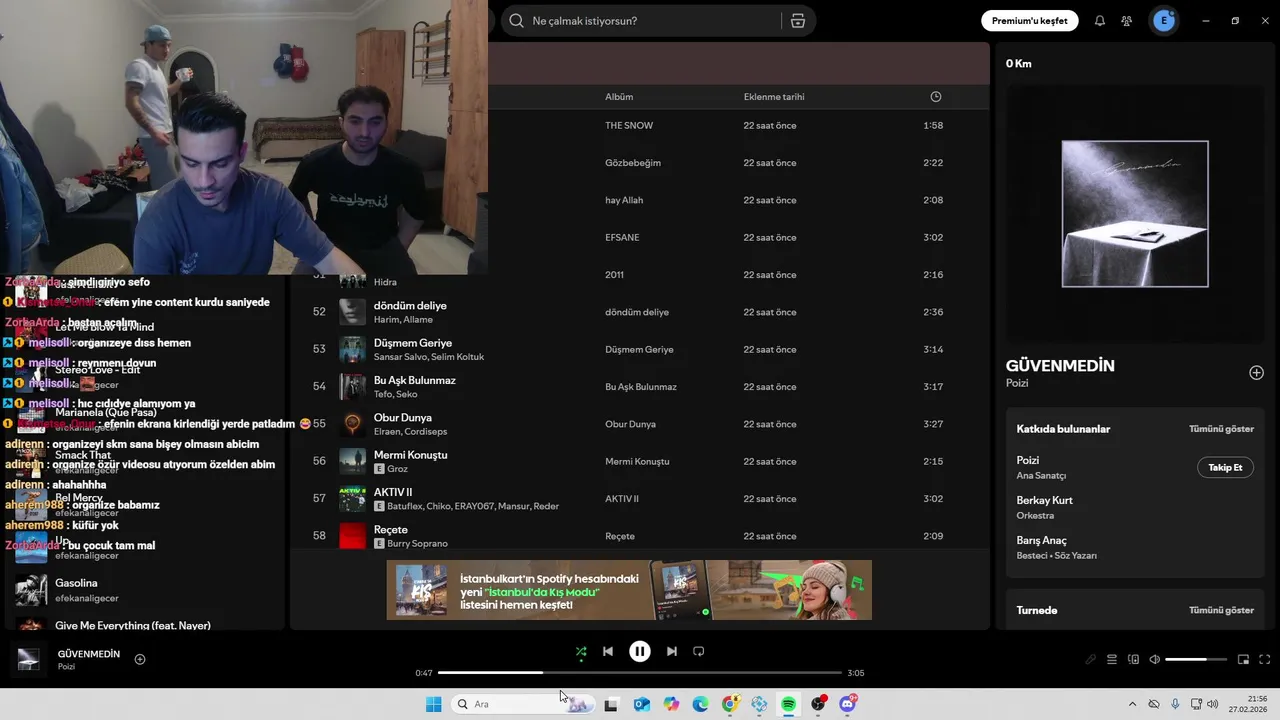
Task: Sort by duration clock icon
Action: (936, 97)
